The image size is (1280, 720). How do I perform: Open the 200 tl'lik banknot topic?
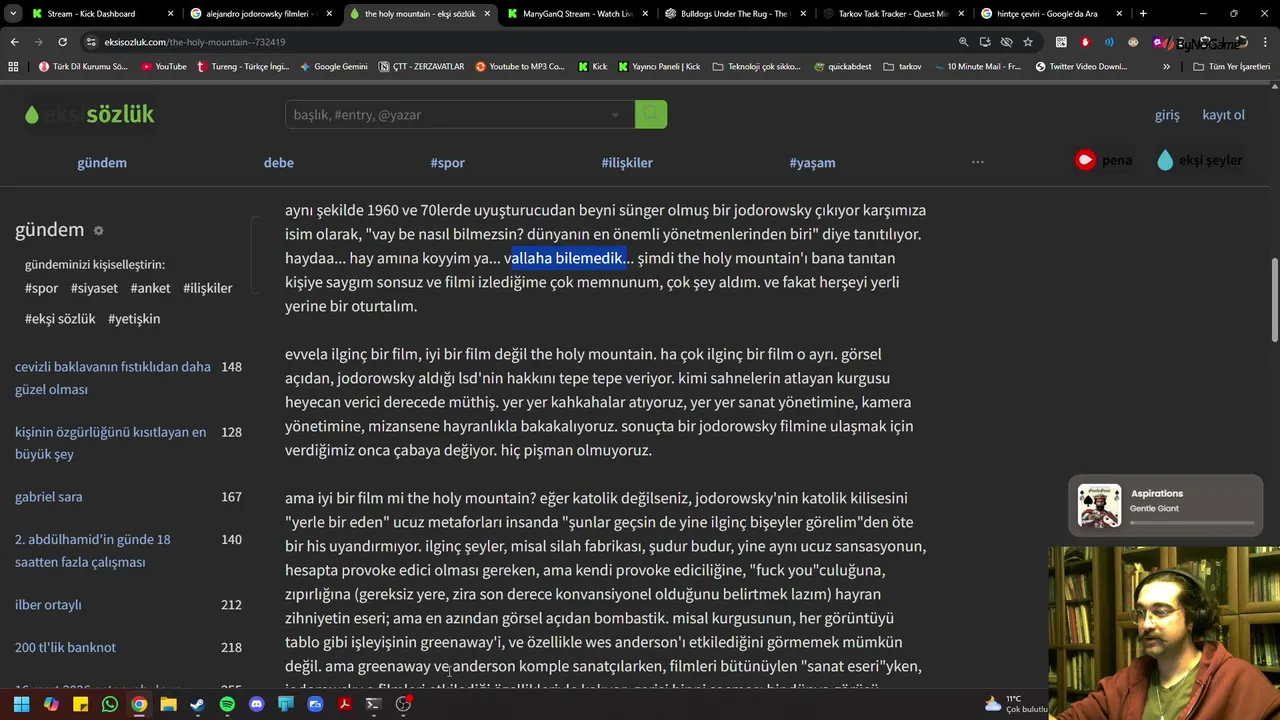65,648
